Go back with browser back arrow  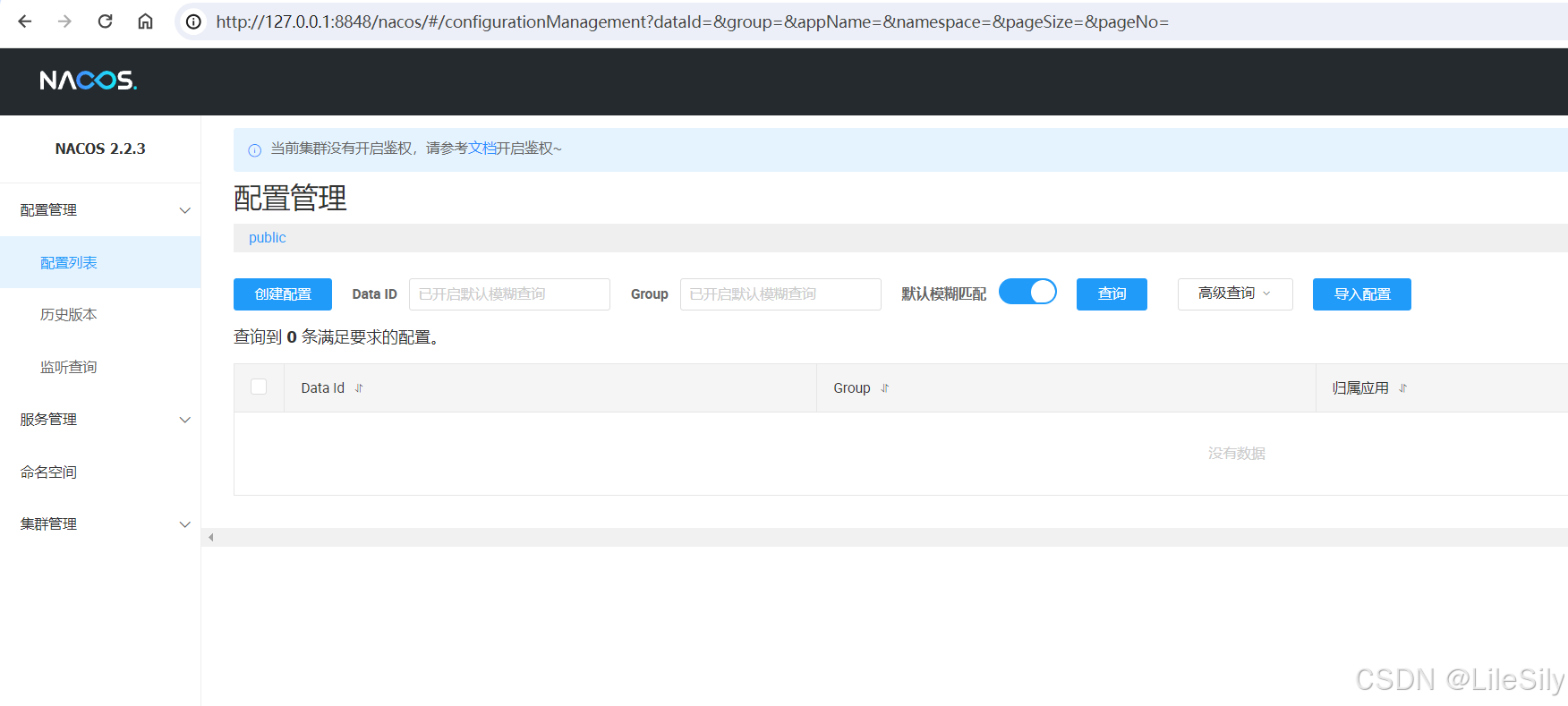[25, 21]
